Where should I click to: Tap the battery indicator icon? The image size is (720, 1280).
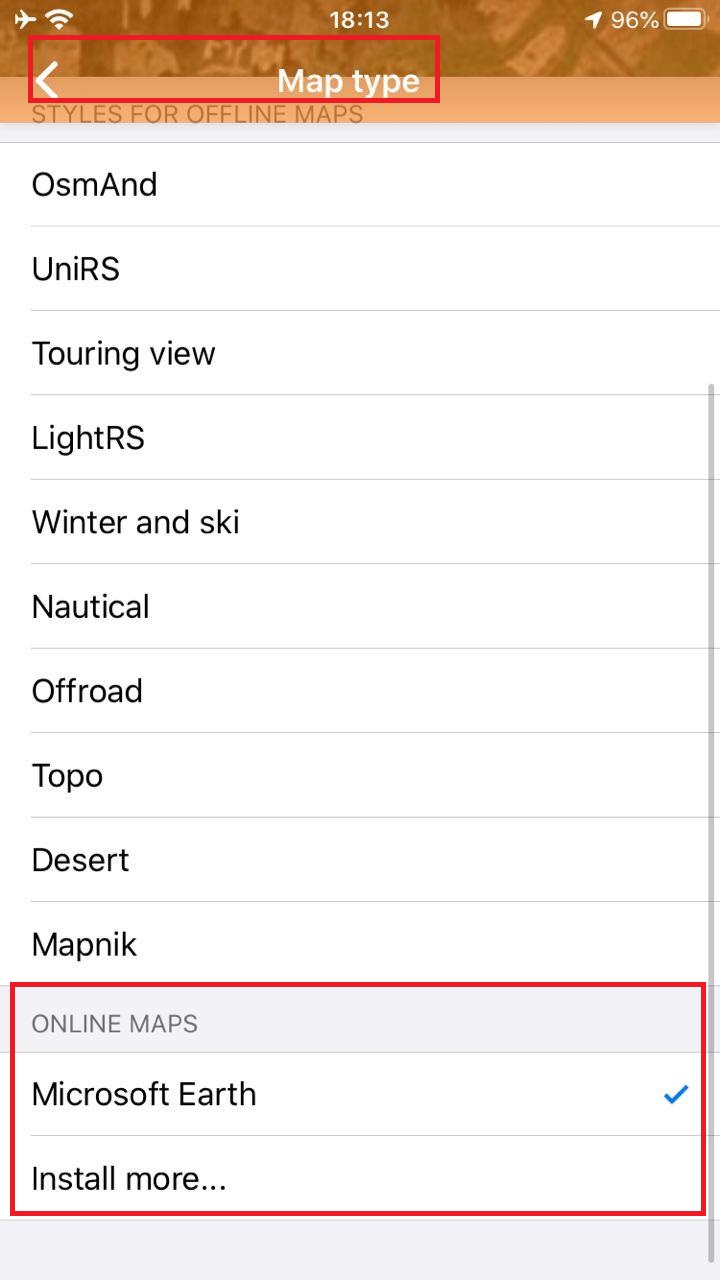[686, 19]
